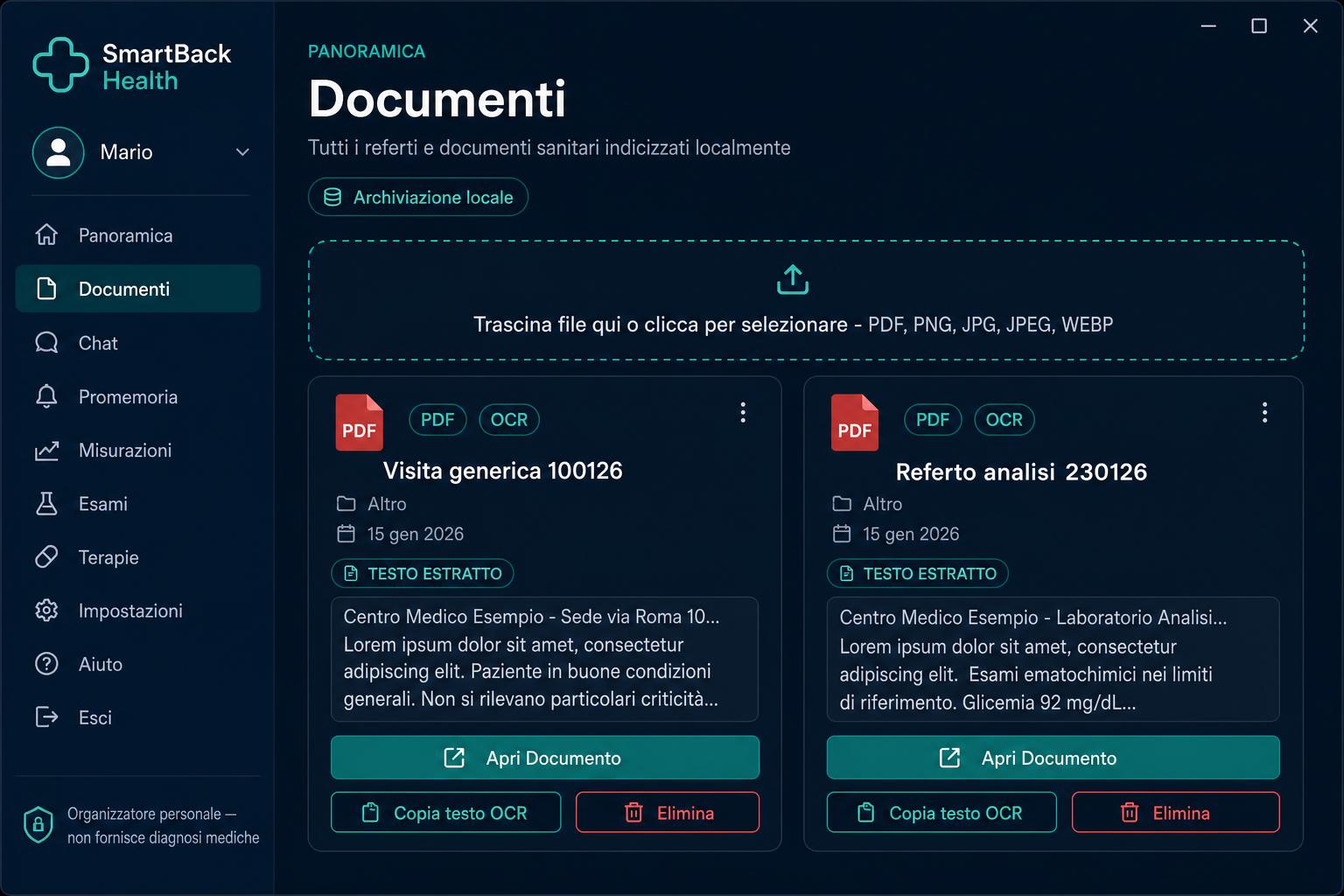The height and width of the screenshot is (896, 1344).
Task: Click TESTO ESTRATTO badge on Visita generica card
Action: [x=423, y=574]
